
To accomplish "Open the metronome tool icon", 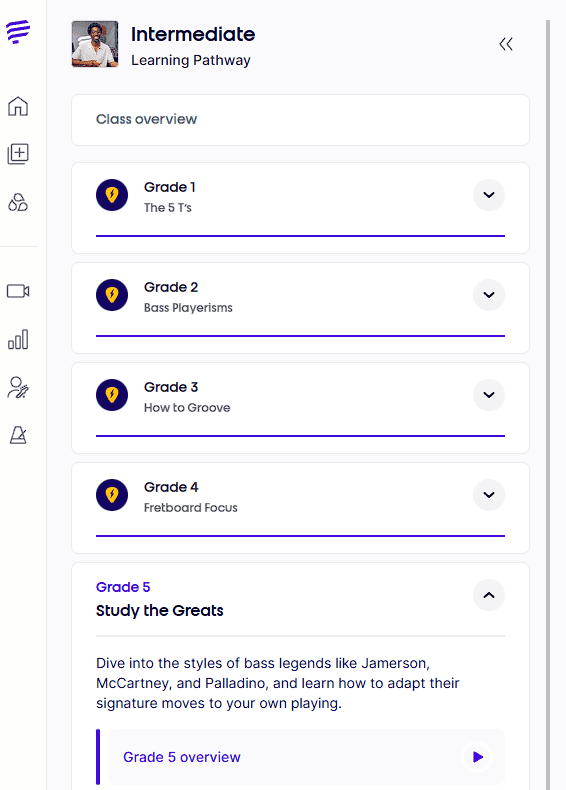I will pos(18,435).
